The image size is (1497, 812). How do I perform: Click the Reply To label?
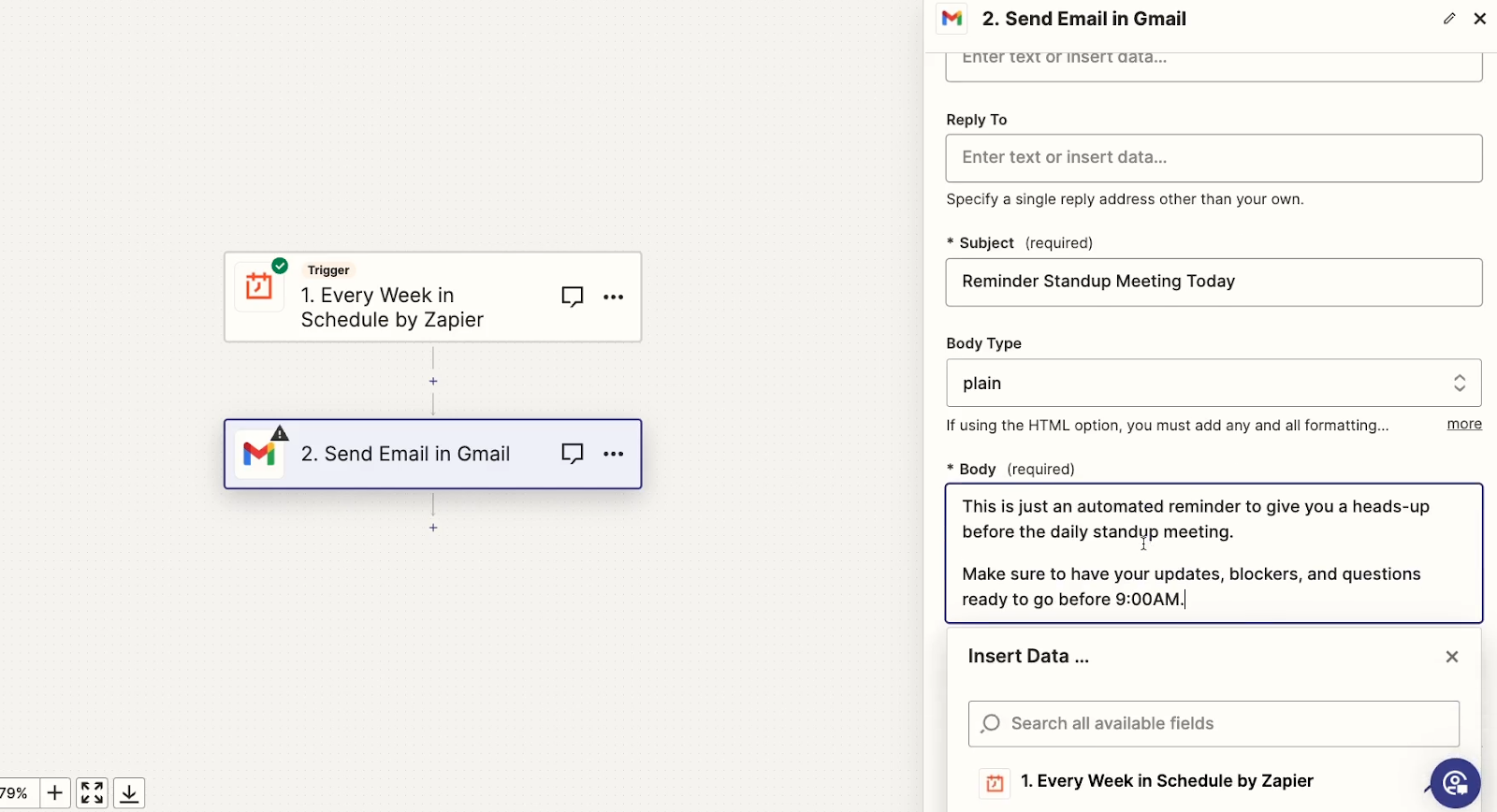pos(977,120)
